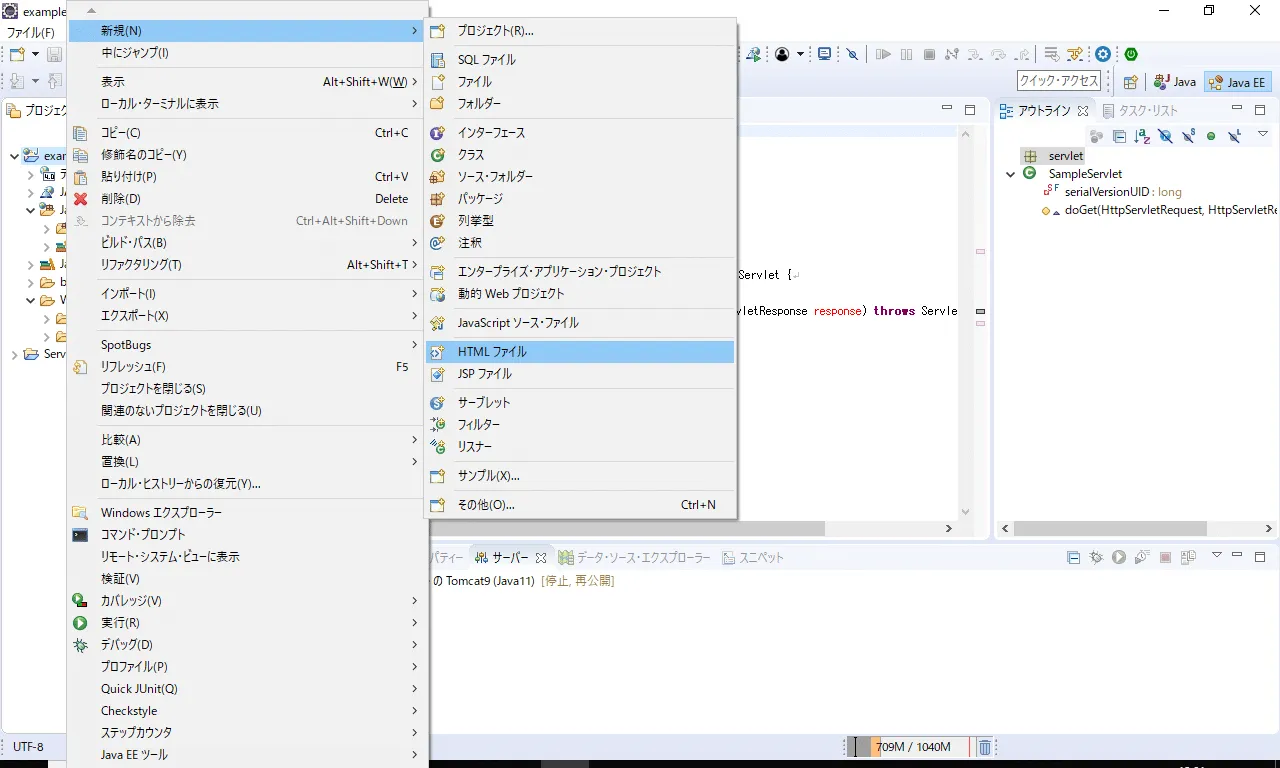Select the アウトライン tab

click(x=1044, y=111)
